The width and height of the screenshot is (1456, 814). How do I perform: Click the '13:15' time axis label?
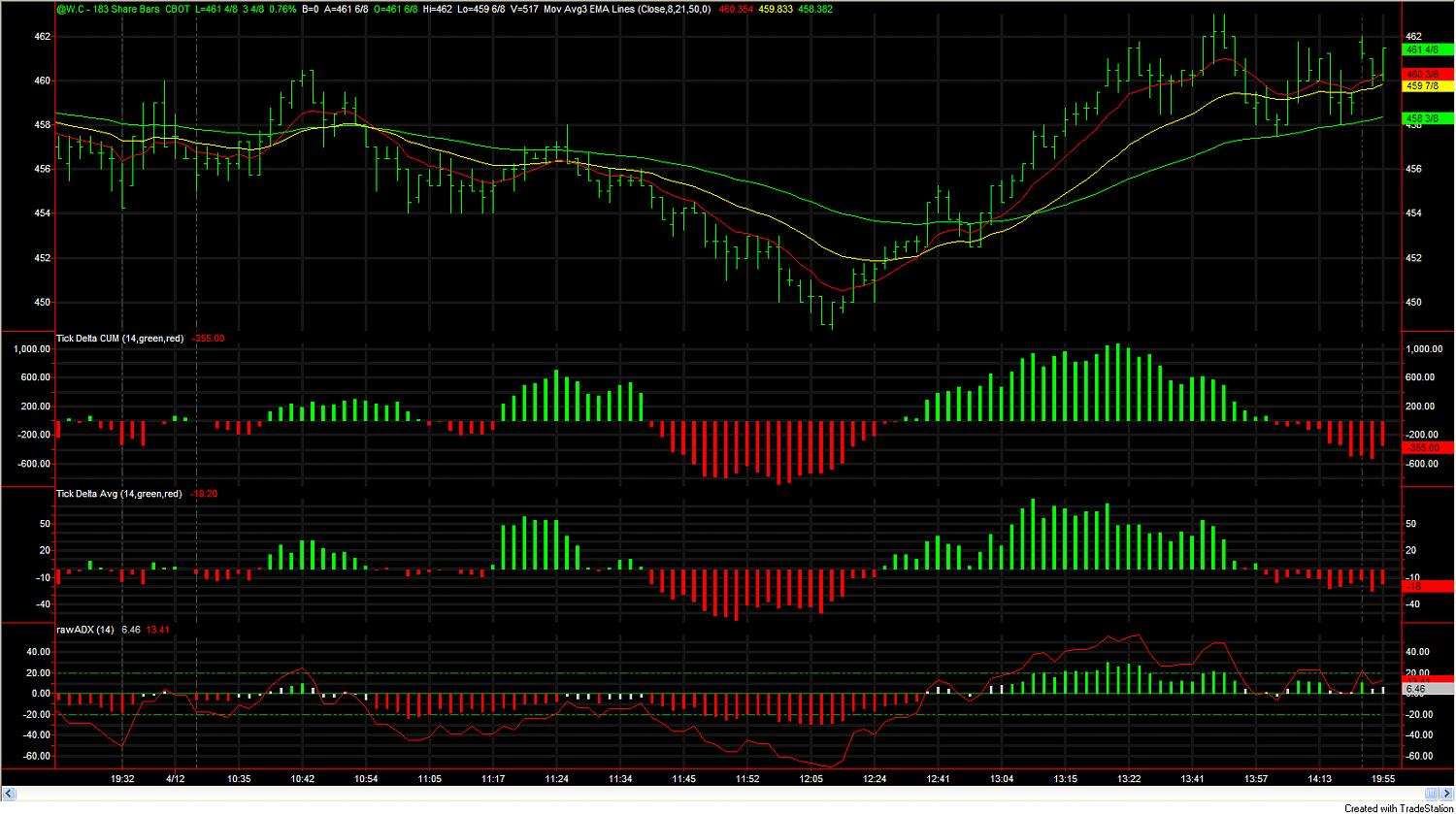1065,778
